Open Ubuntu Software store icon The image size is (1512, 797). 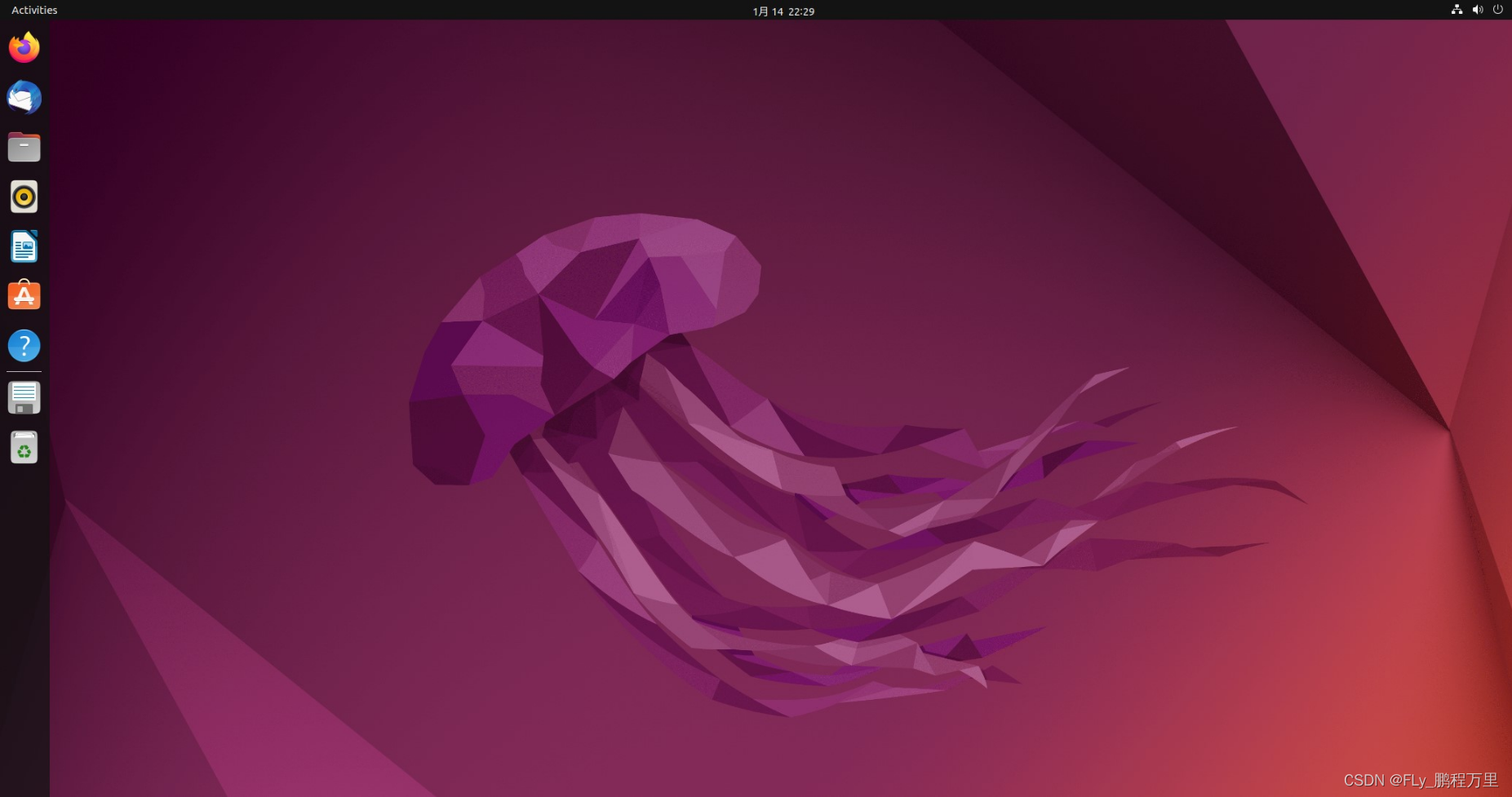(24, 295)
